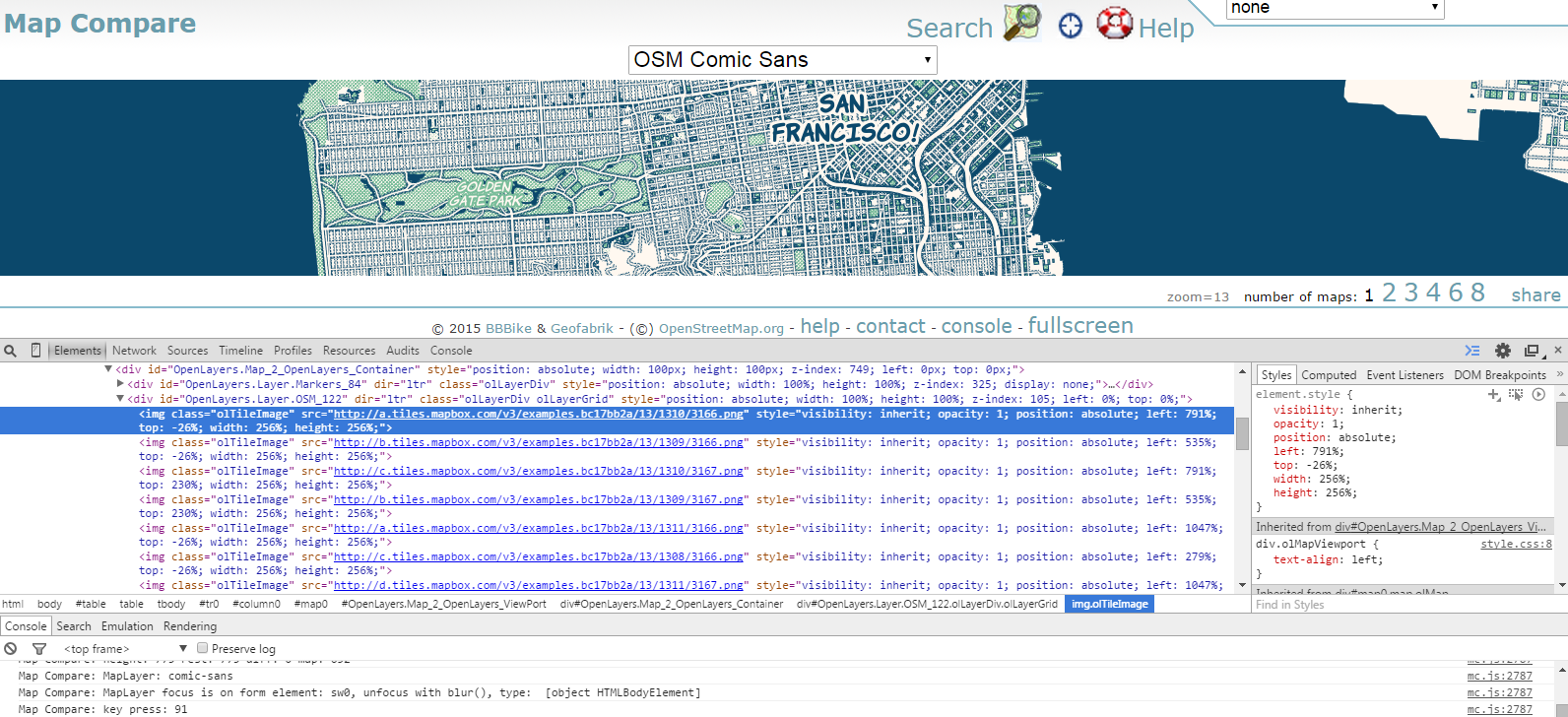Viewport: 1568px width, 717px height.
Task: Toggle element state icon in Styles
Action: [x=1516, y=394]
